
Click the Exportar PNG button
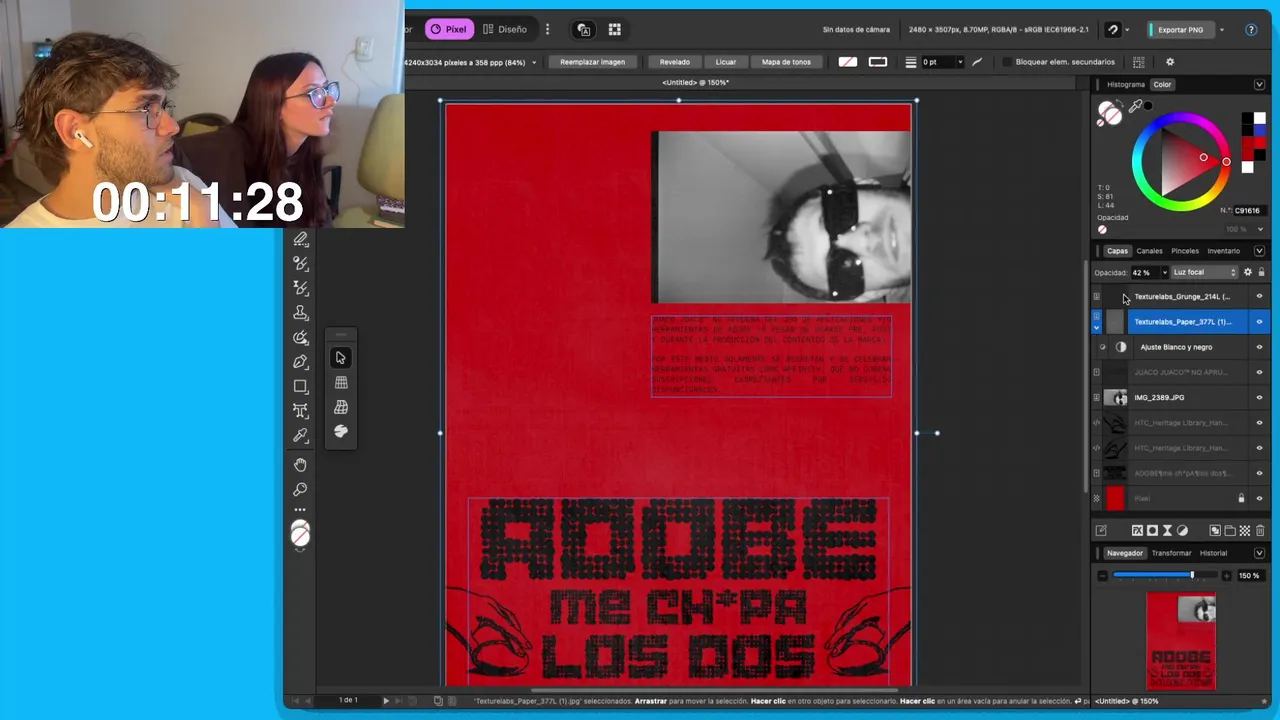pos(1180,30)
